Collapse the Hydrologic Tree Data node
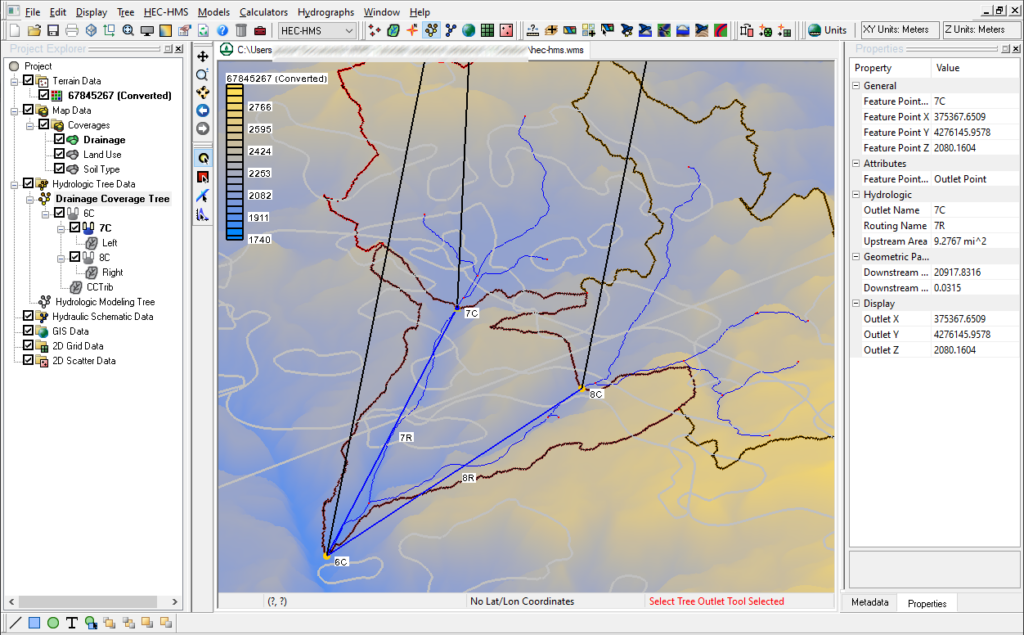 (14, 185)
